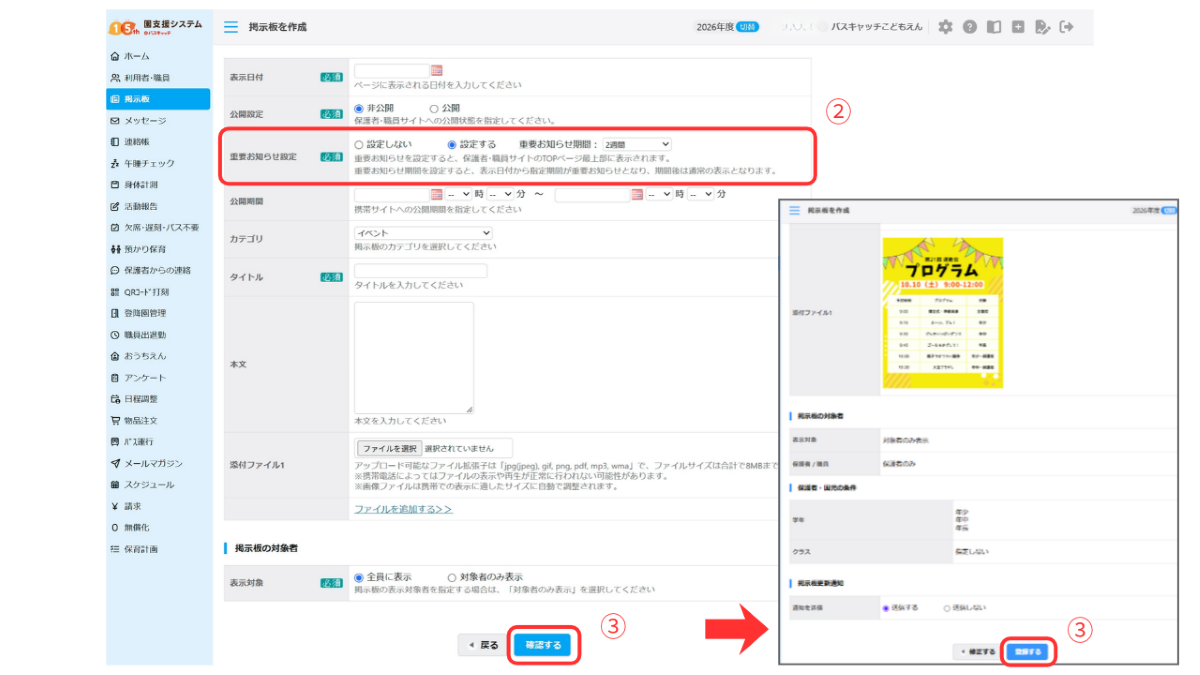
Task: Click the 切替 badge next to 2026年度
Action: [x=747, y=27]
